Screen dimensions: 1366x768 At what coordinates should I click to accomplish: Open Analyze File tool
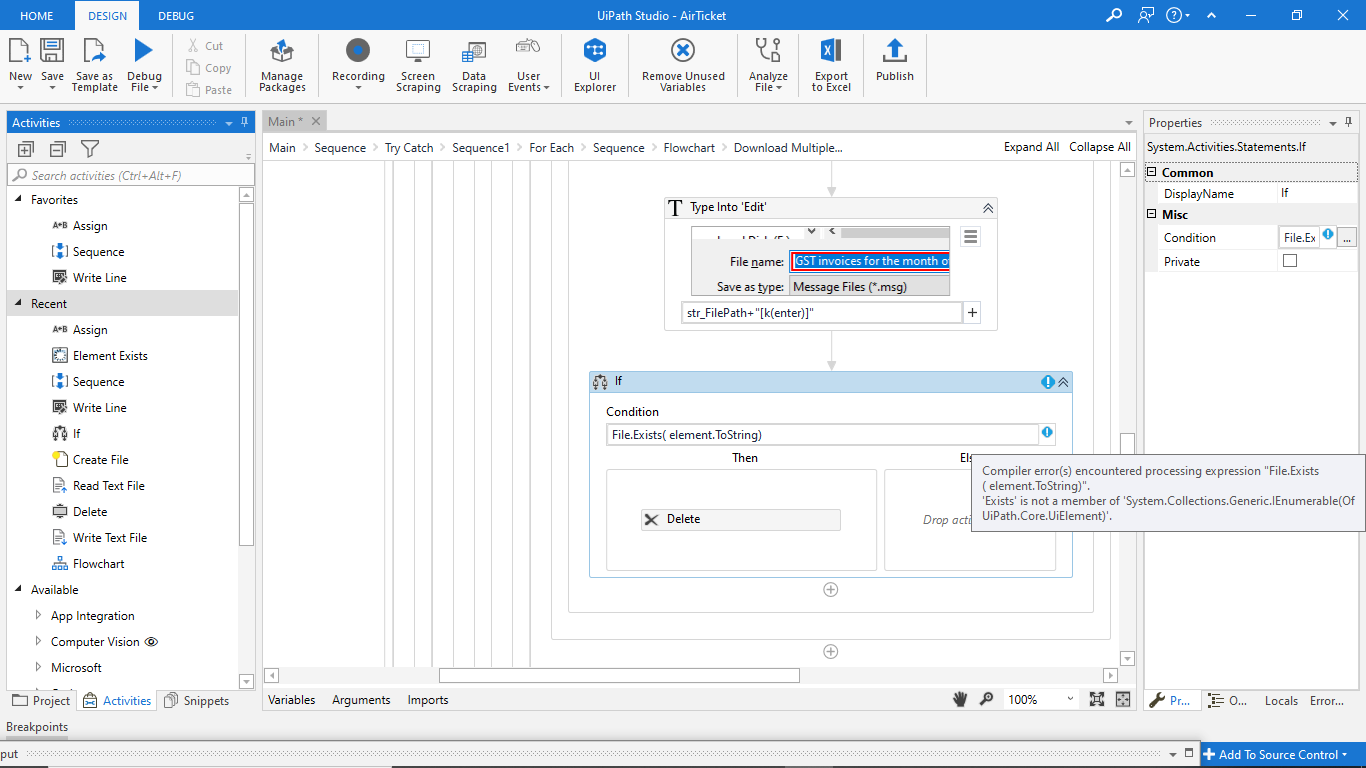pos(768,66)
